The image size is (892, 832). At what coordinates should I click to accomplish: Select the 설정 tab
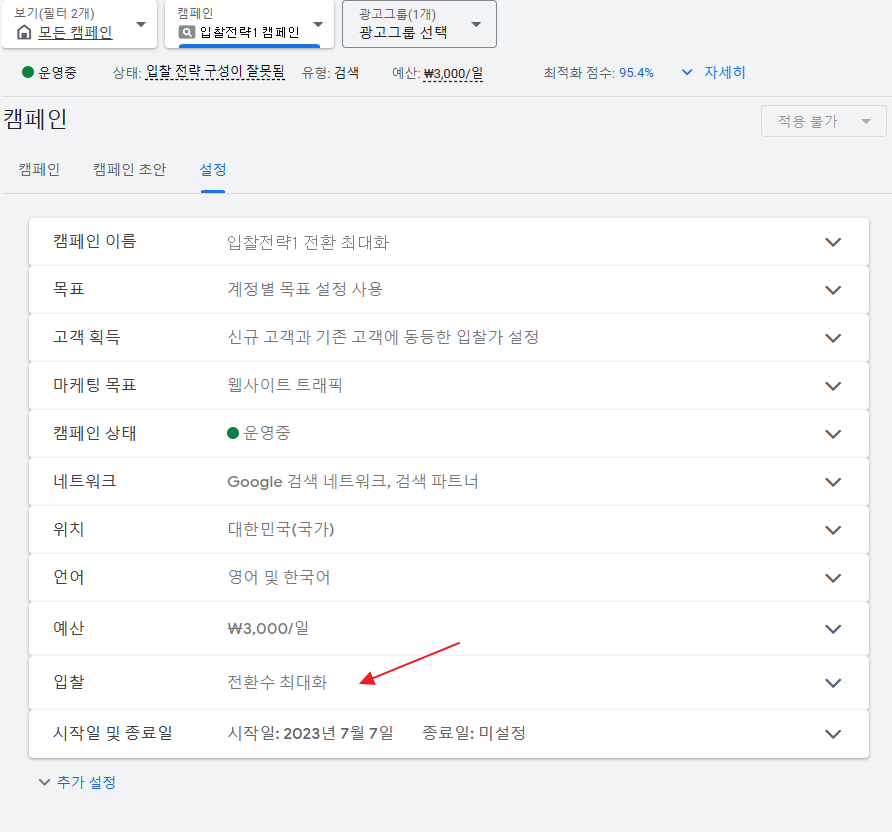coord(212,170)
